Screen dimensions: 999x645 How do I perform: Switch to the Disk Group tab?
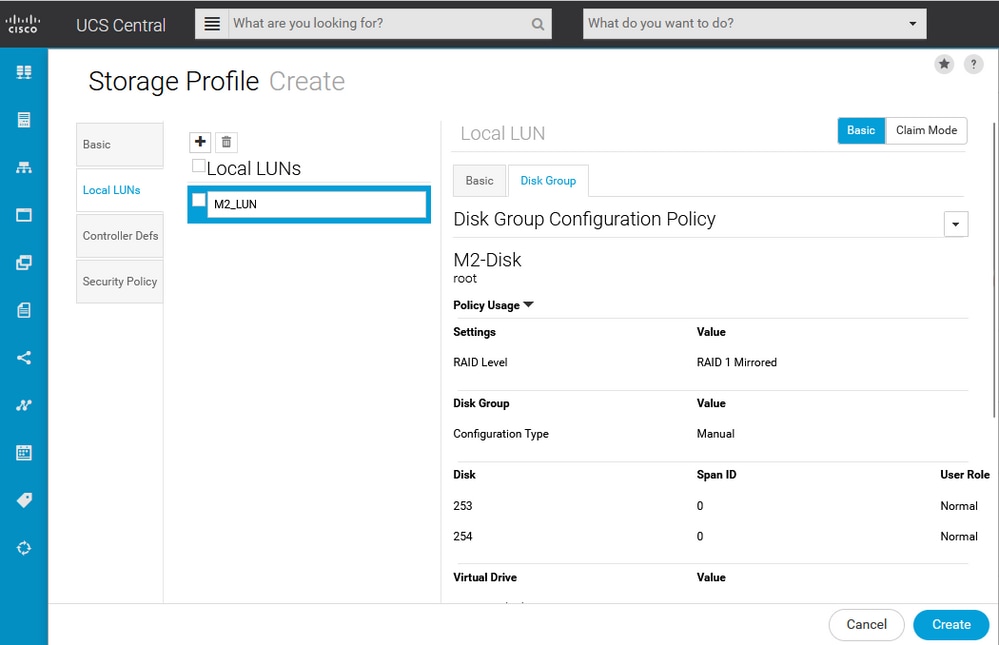548,181
